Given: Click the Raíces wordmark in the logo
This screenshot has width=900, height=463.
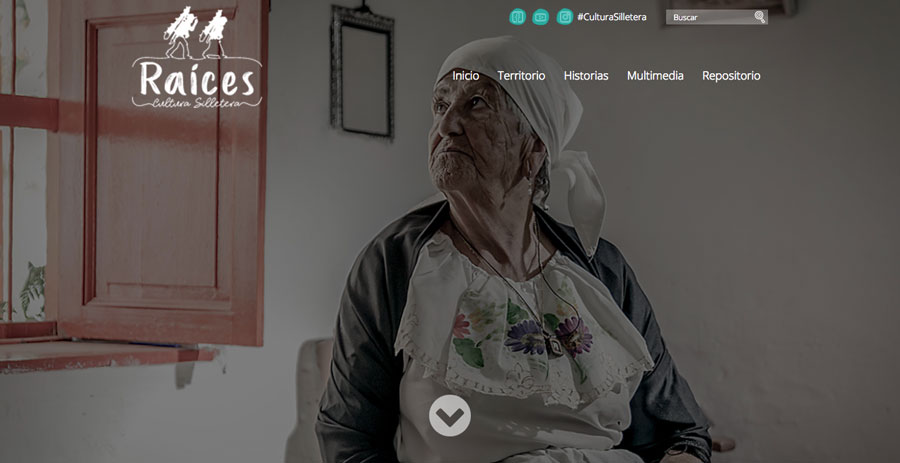Looking at the screenshot, I should 196,79.
